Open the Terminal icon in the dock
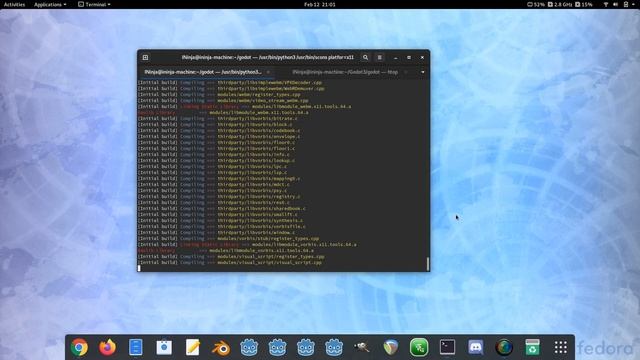Screen dimensions: 640x360 447,347
